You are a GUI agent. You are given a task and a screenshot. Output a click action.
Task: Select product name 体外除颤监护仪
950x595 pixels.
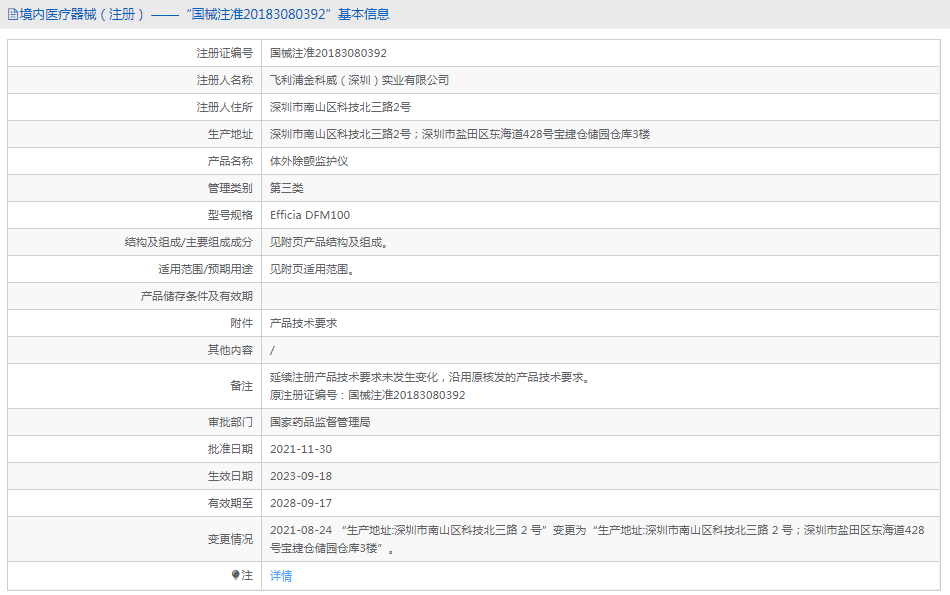point(309,161)
